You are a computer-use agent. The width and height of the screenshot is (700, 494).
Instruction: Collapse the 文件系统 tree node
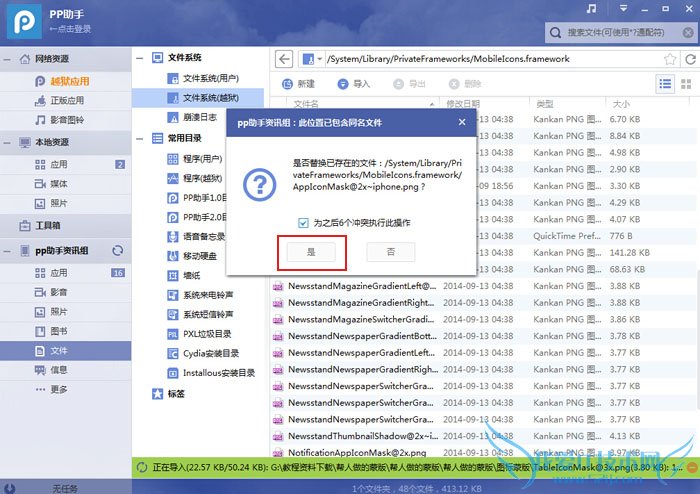click(140, 58)
